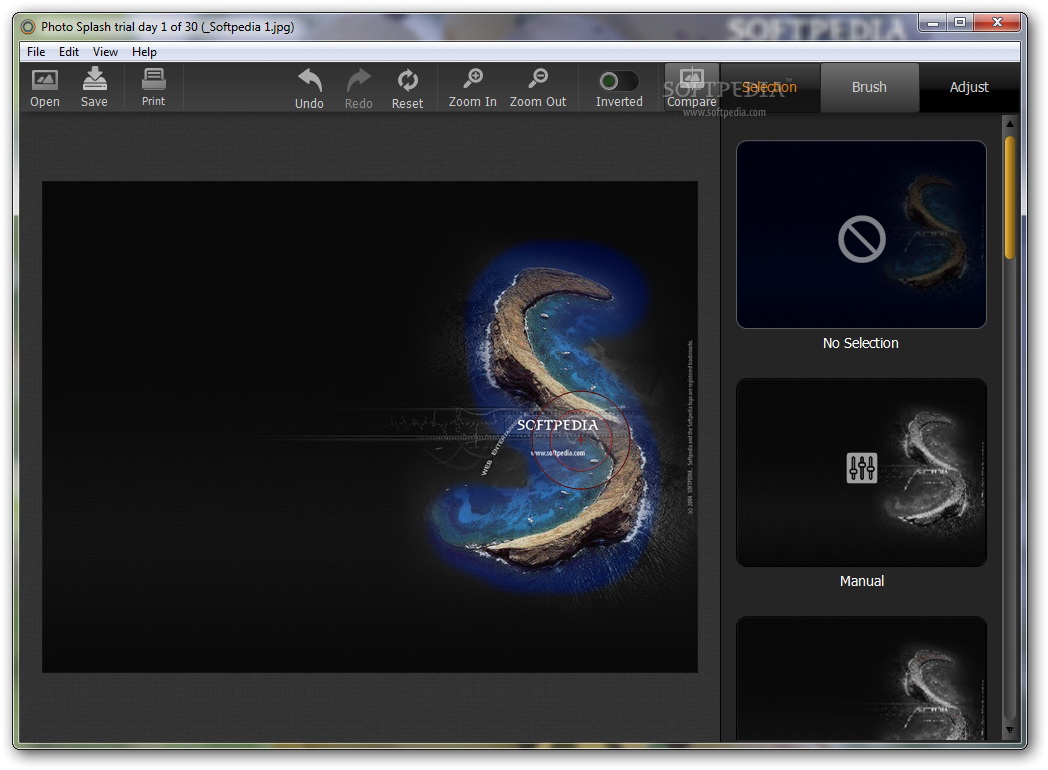Choose the Manual selection thumbnail
Viewport: 1048px width, 770px height.
(861, 473)
